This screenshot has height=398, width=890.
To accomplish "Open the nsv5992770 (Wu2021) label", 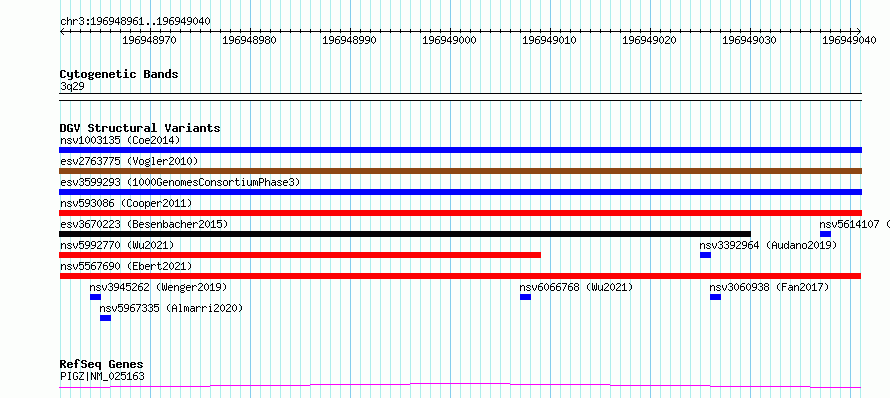I will pos(116,245).
